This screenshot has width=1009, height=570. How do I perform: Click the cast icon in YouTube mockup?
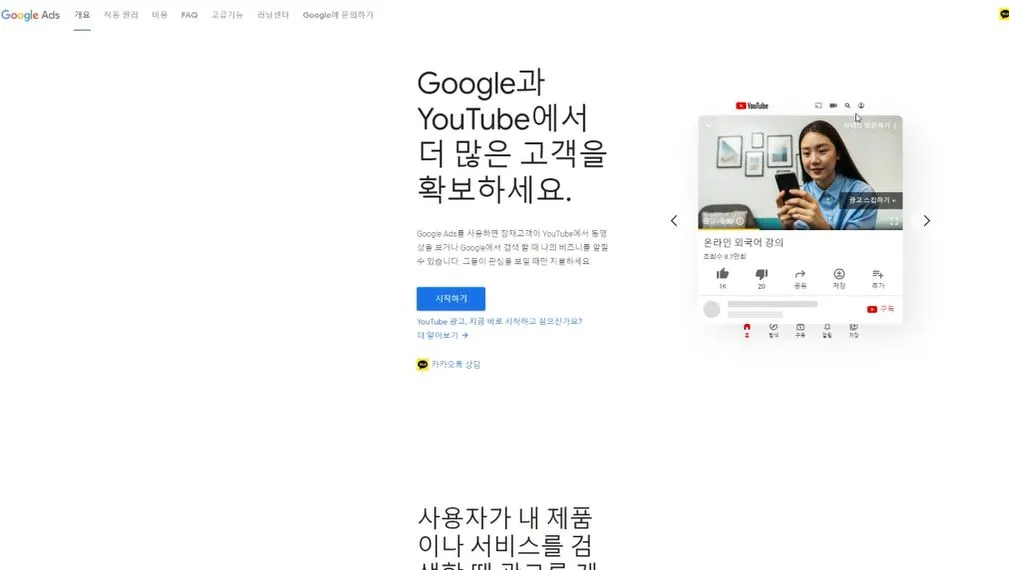tap(819, 106)
